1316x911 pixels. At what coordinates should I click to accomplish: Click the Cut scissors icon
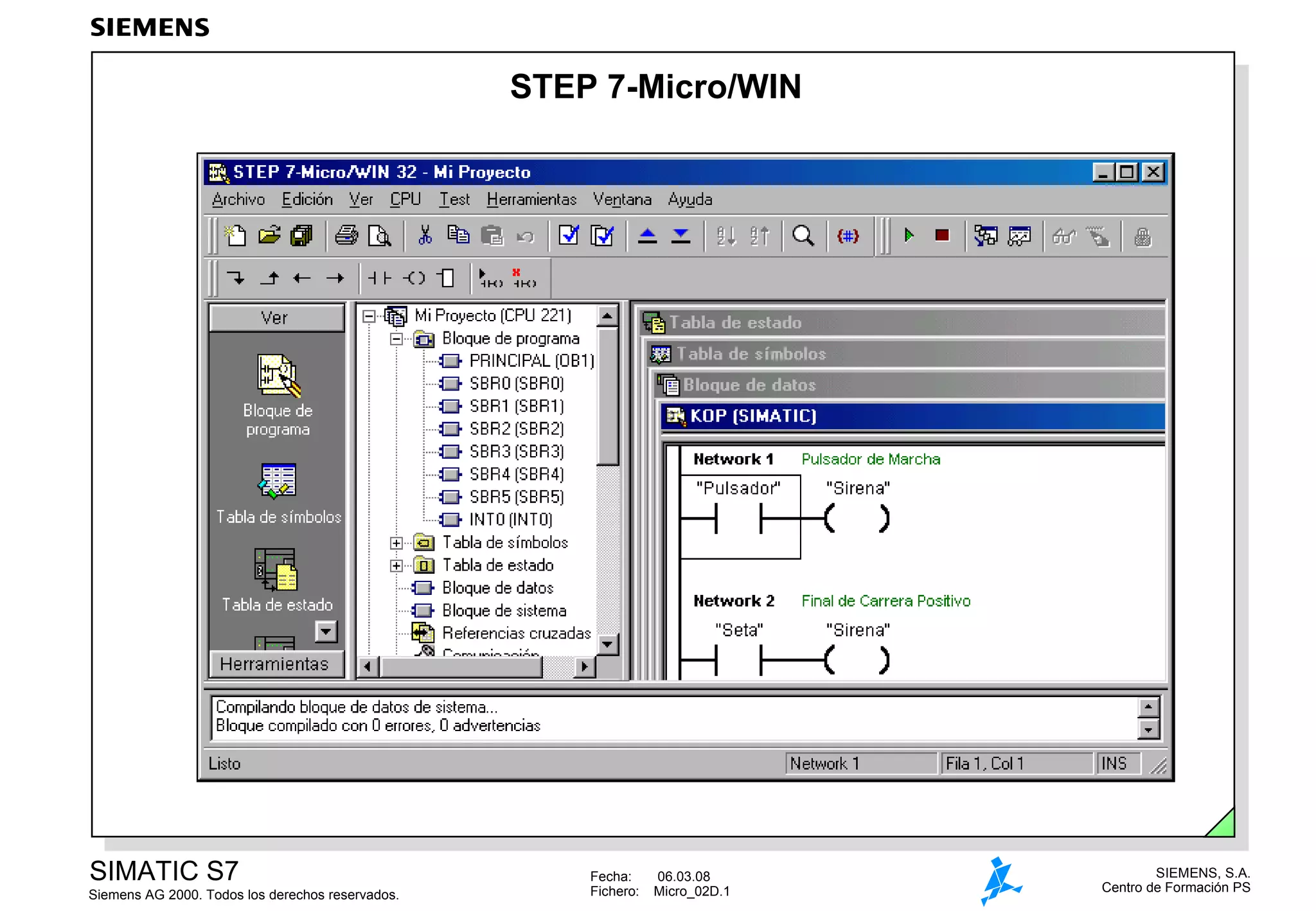click(x=425, y=236)
